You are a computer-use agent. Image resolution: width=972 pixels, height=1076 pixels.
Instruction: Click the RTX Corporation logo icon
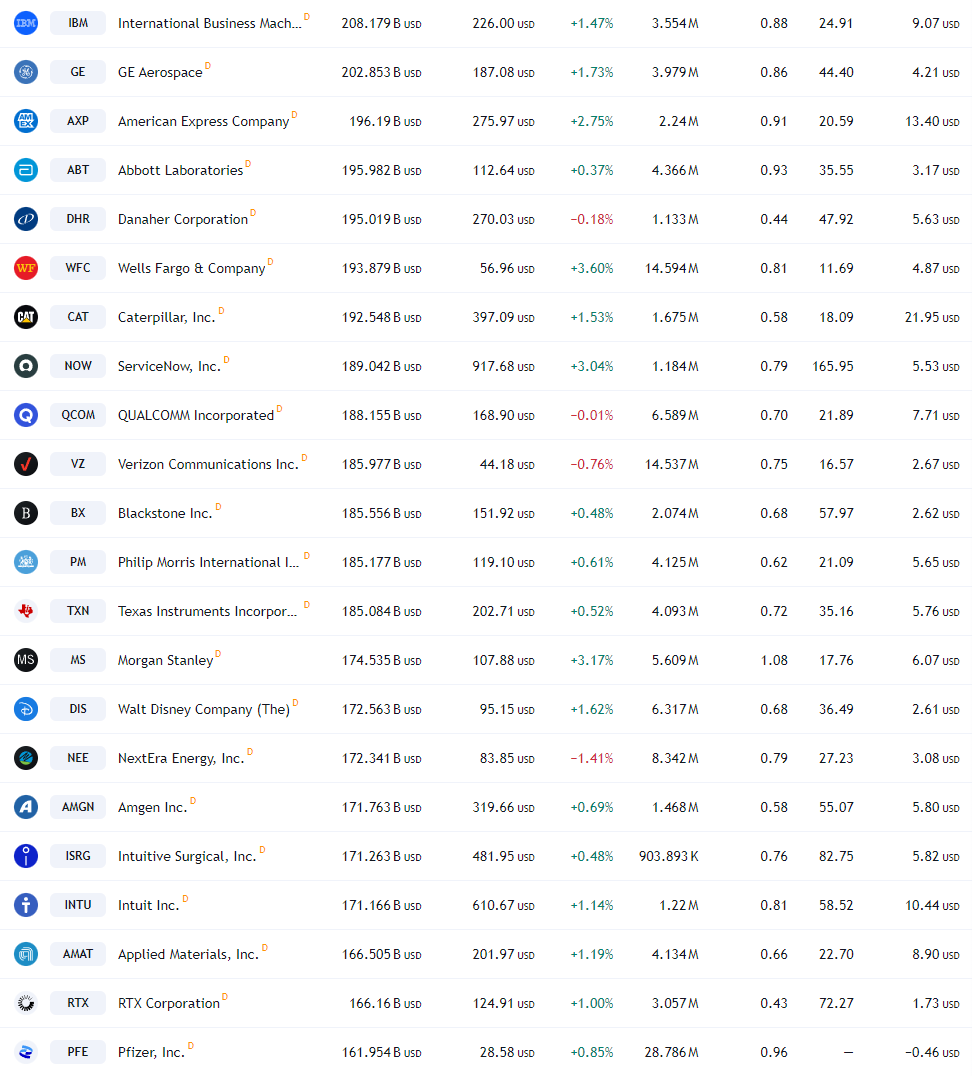(x=26, y=1003)
